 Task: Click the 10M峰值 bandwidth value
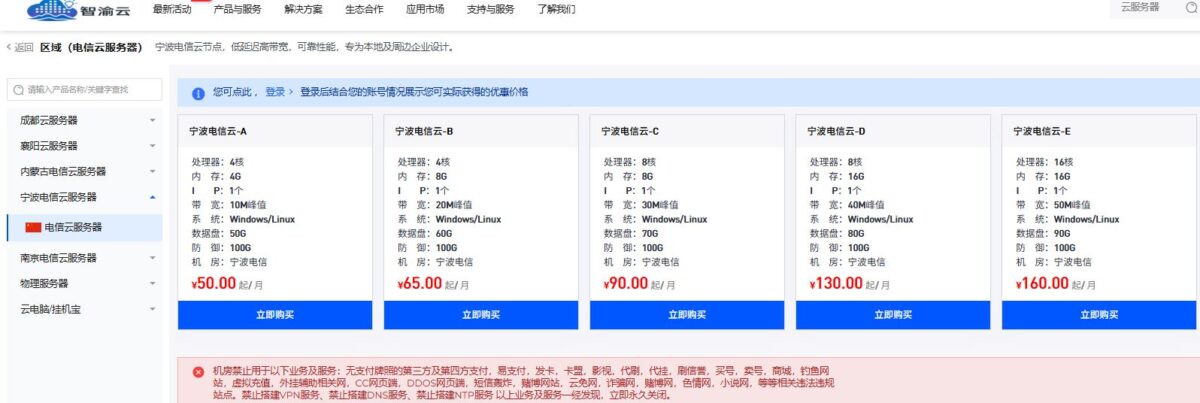(250, 205)
